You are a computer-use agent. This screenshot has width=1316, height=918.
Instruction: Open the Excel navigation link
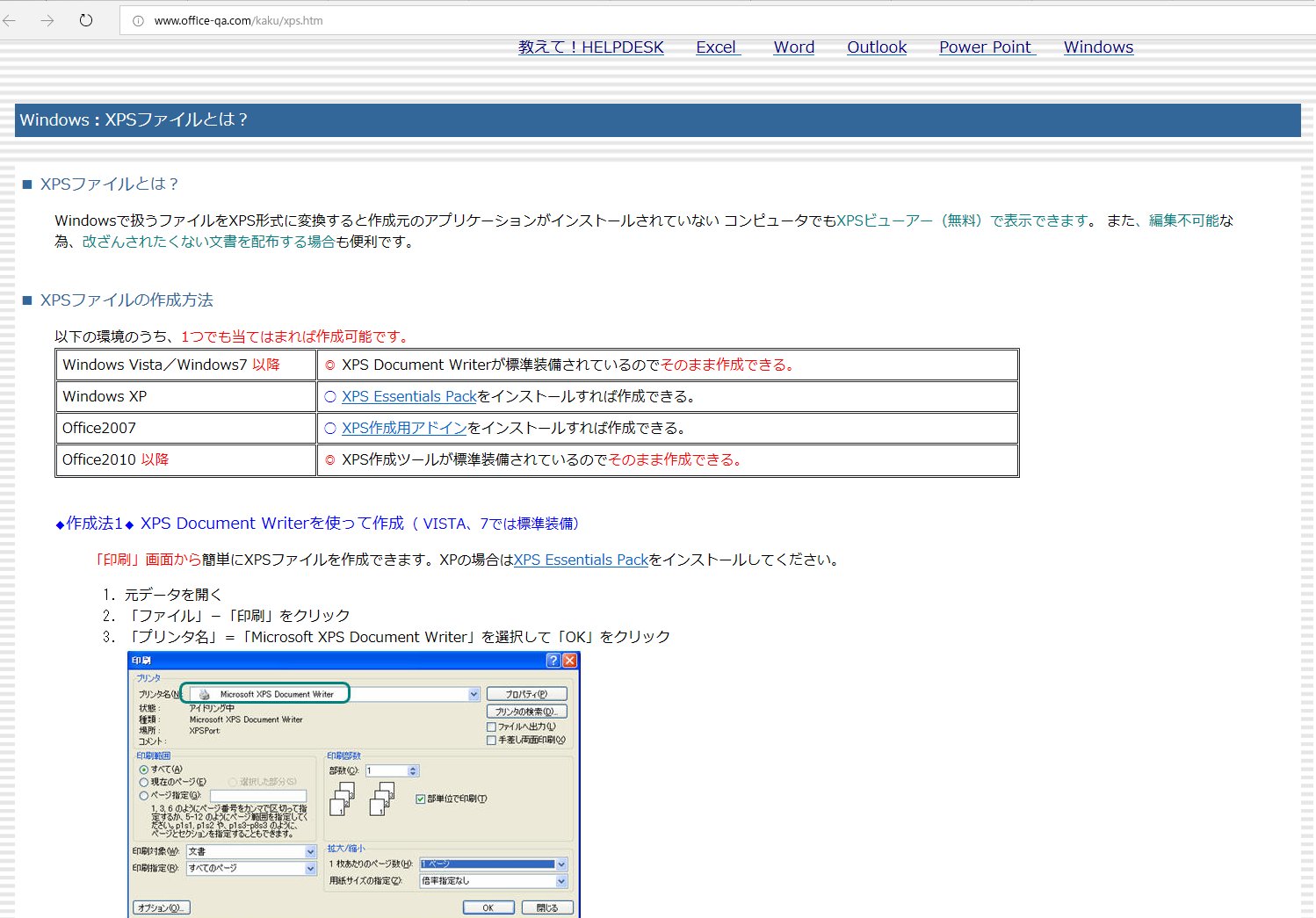719,47
